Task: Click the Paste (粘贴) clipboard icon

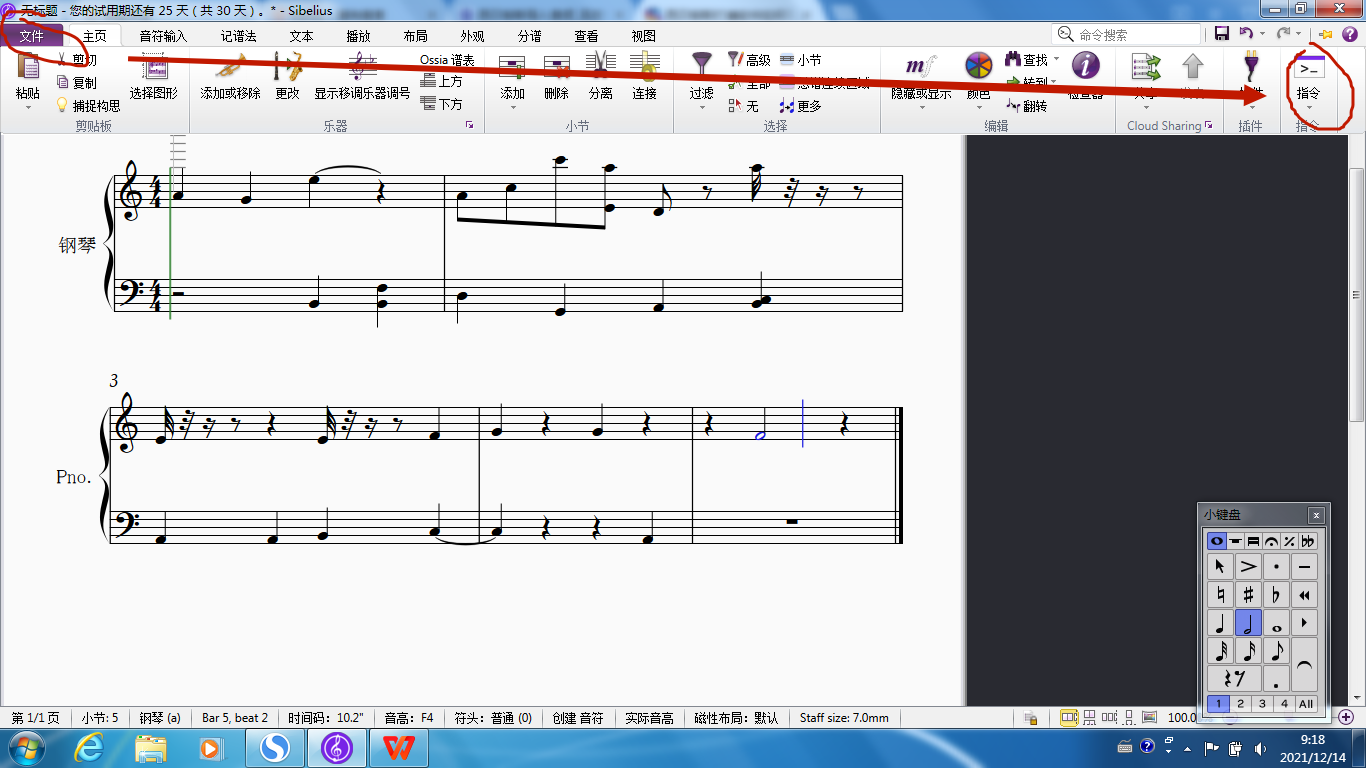Action: click(27, 68)
